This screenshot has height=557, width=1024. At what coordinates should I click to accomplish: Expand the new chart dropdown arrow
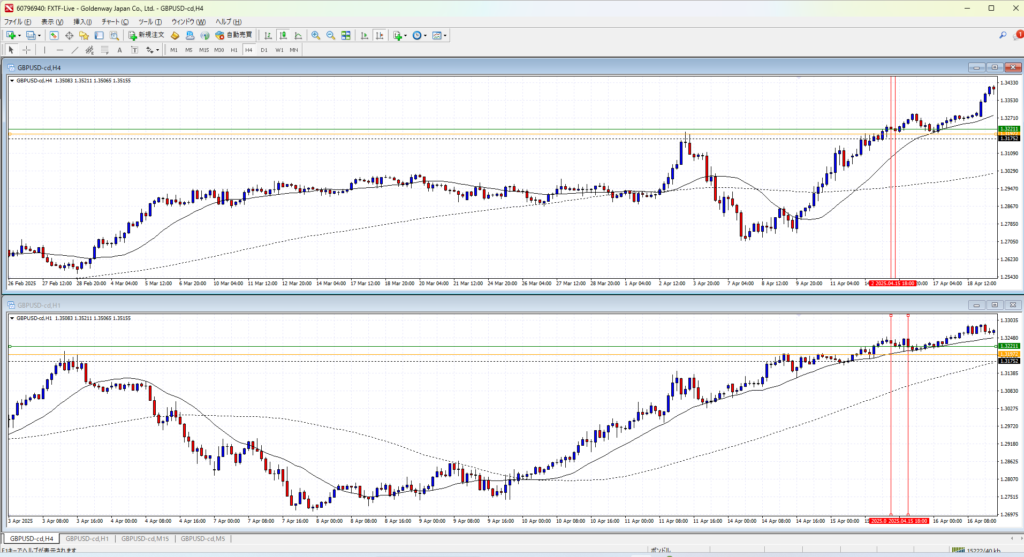tap(19, 35)
